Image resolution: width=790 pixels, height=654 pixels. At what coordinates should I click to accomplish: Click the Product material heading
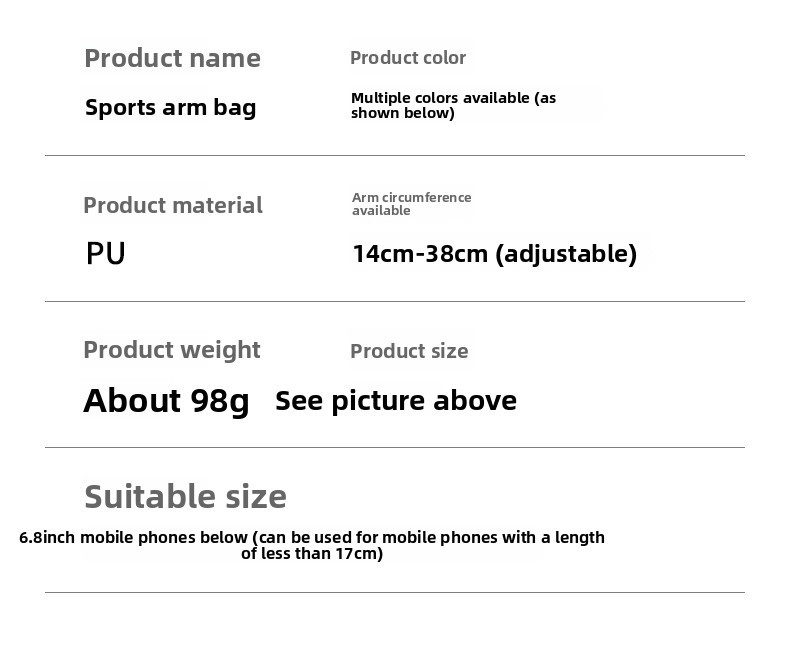click(173, 205)
